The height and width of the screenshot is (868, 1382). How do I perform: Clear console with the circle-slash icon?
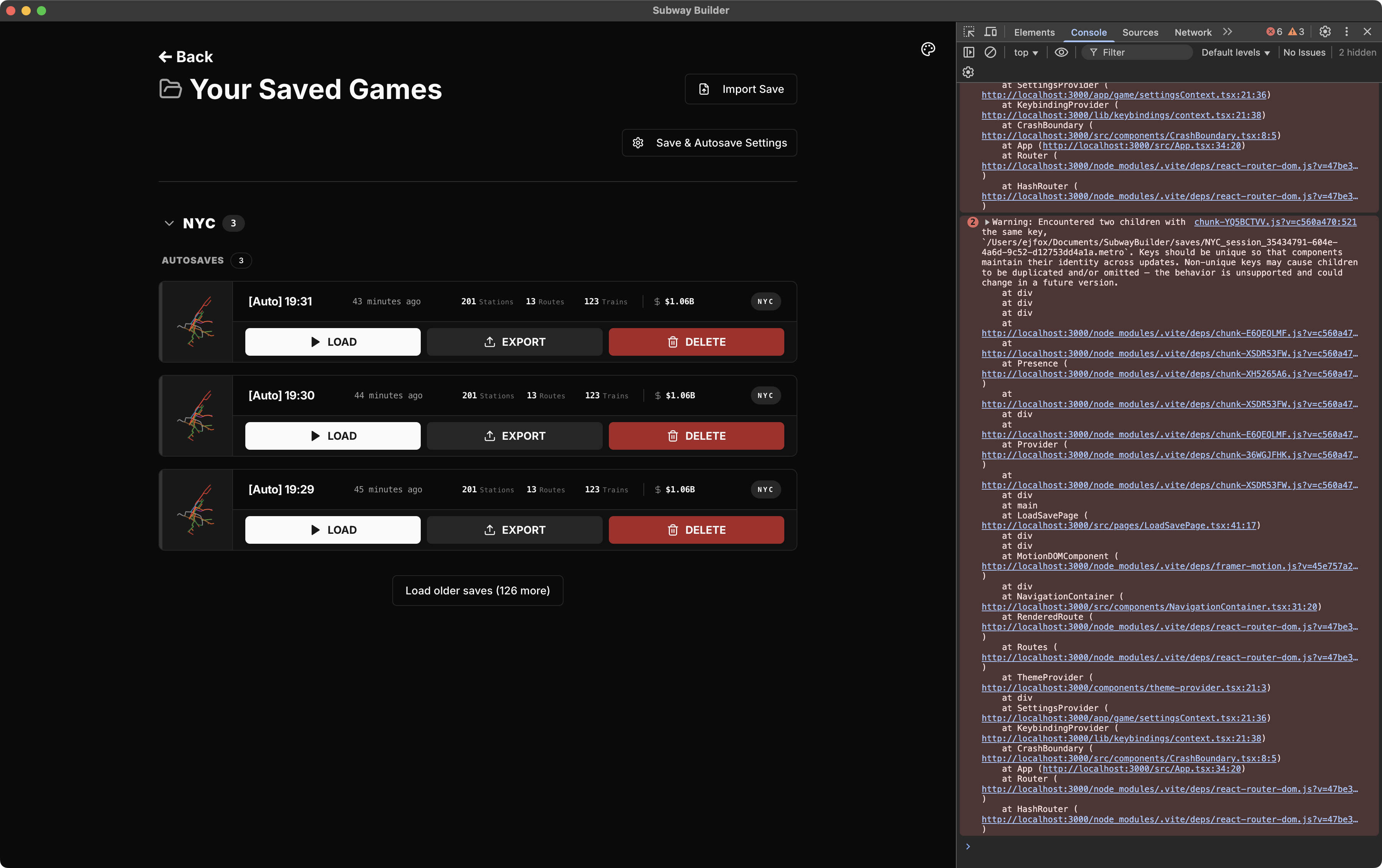point(990,52)
